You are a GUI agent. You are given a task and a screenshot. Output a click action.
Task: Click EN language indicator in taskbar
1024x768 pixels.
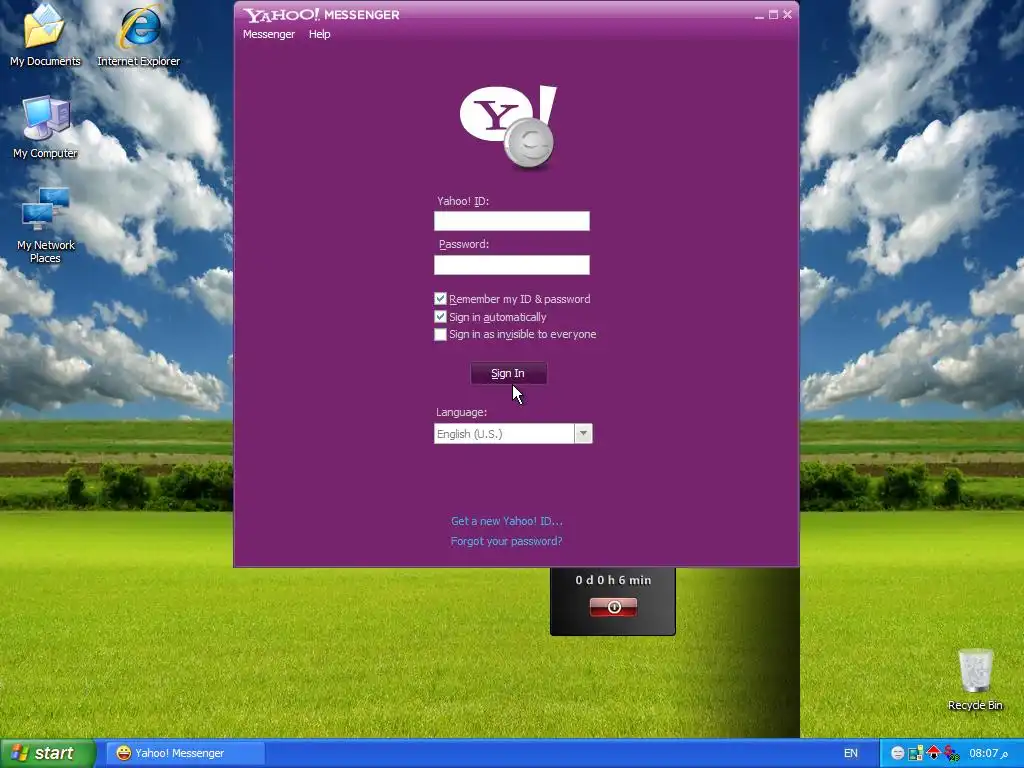click(x=850, y=753)
